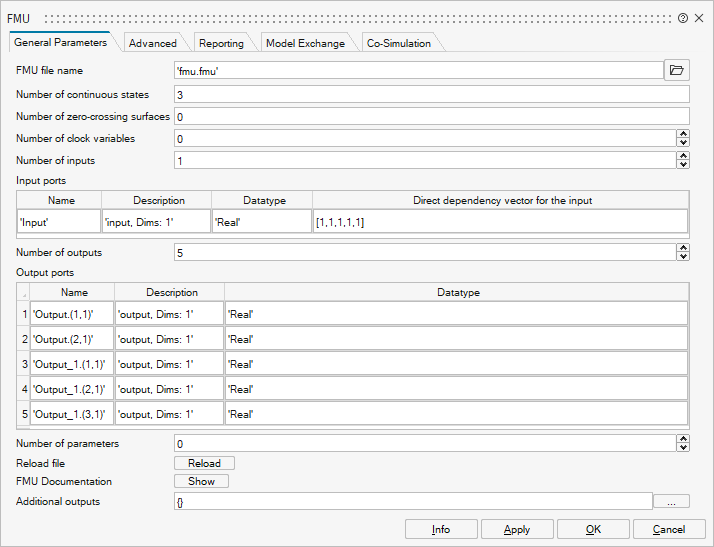Click the help question mark icon
The width and height of the screenshot is (714, 547).
coord(683,19)
